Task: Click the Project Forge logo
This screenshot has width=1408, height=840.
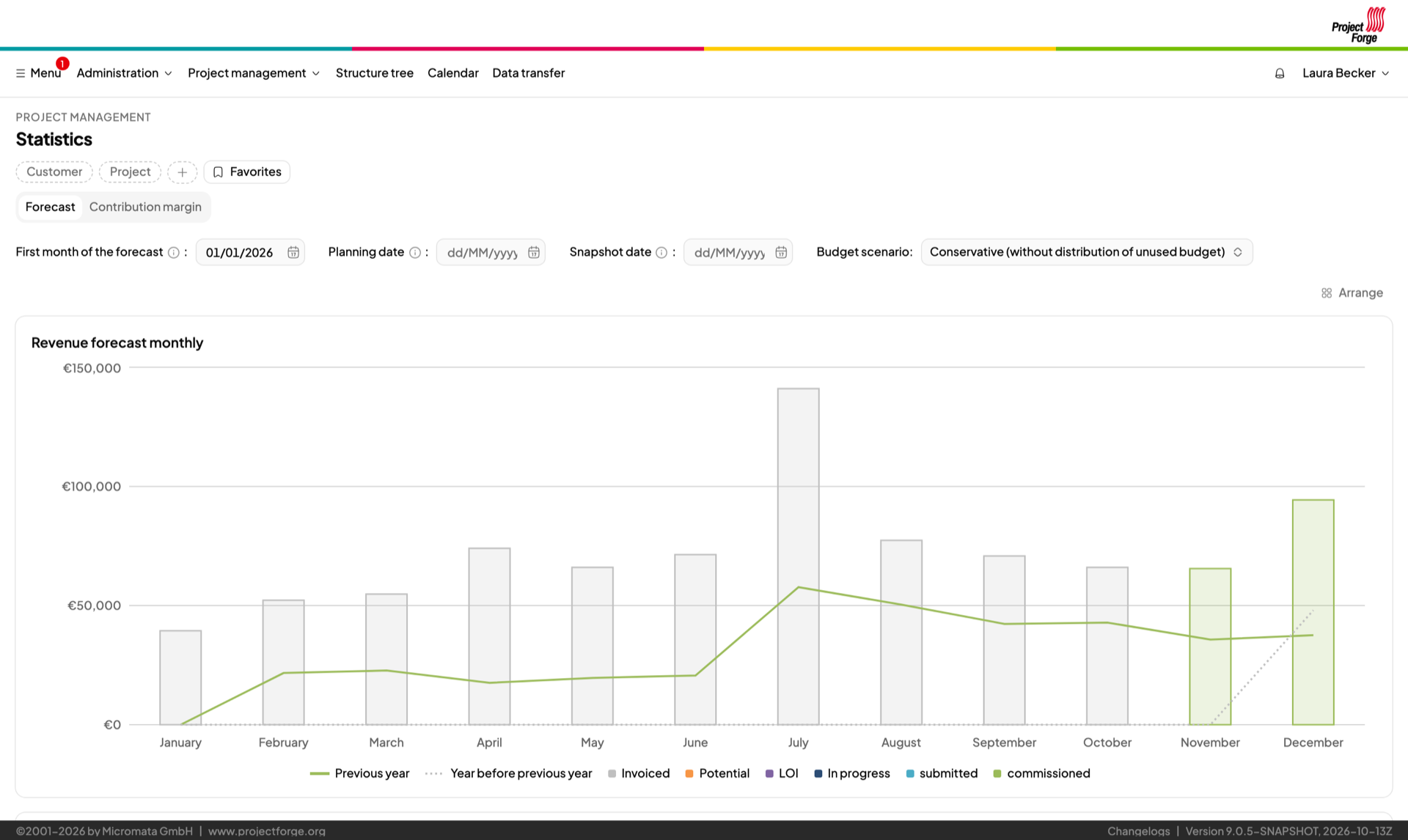Action: point(1358,24)
